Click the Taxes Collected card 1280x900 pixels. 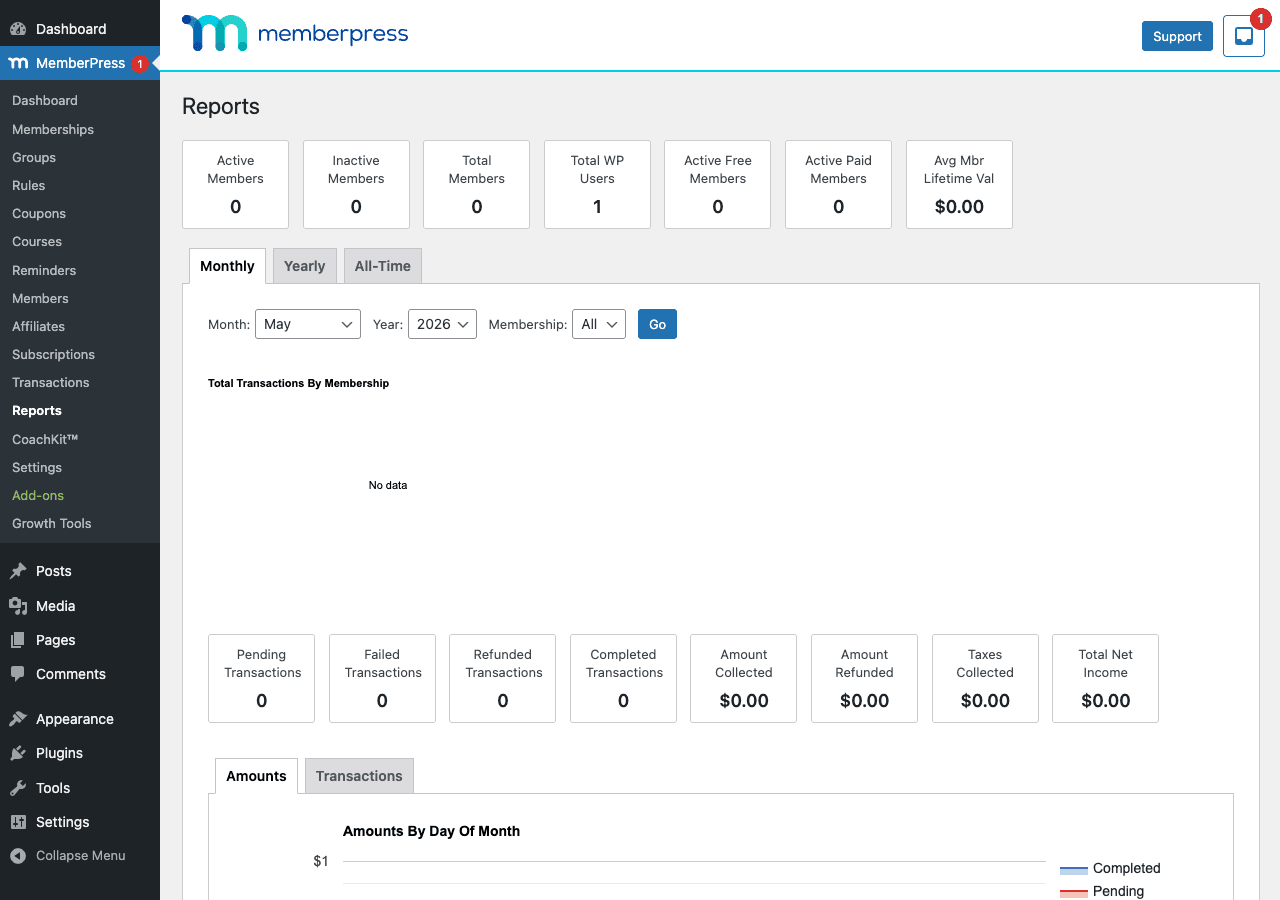click(x=985, y=678)
